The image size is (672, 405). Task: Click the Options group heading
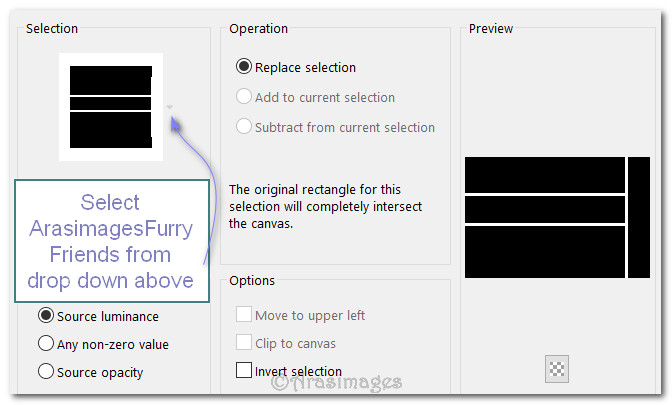(252, 281)
